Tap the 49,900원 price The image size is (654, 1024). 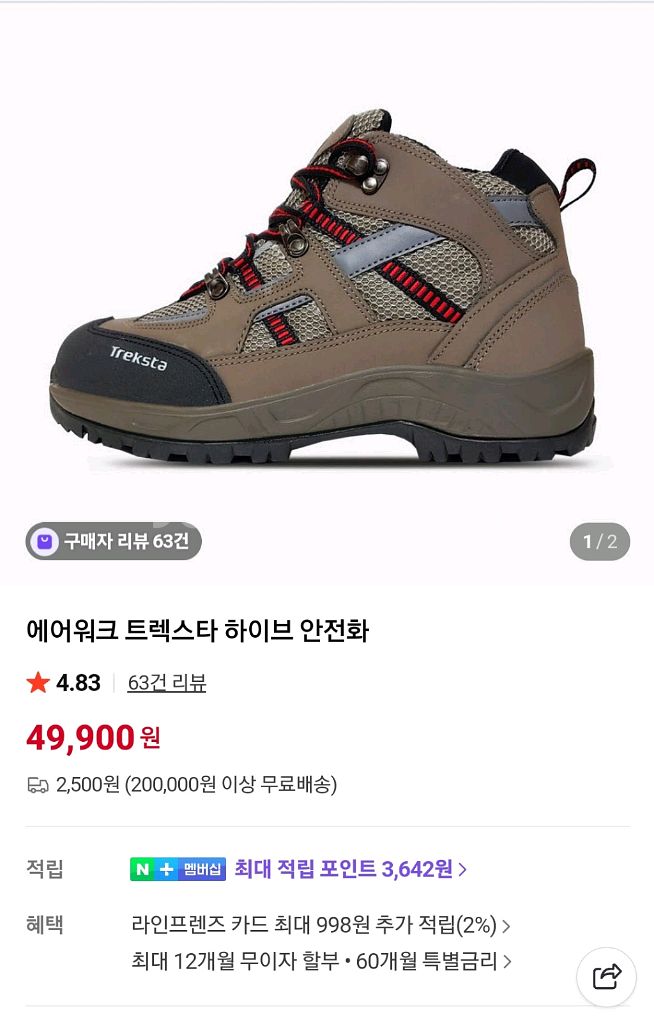93,738
